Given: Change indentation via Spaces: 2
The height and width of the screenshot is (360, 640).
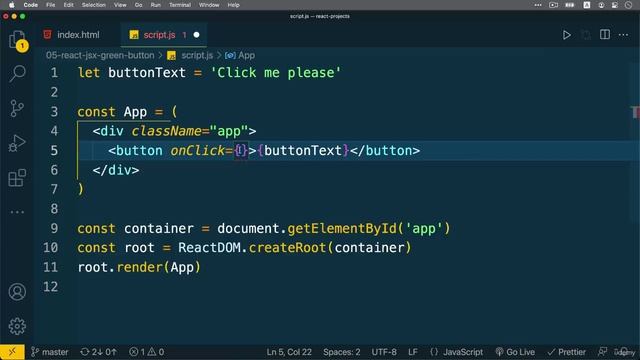Looking at the screenshot, I should [342, 352].
